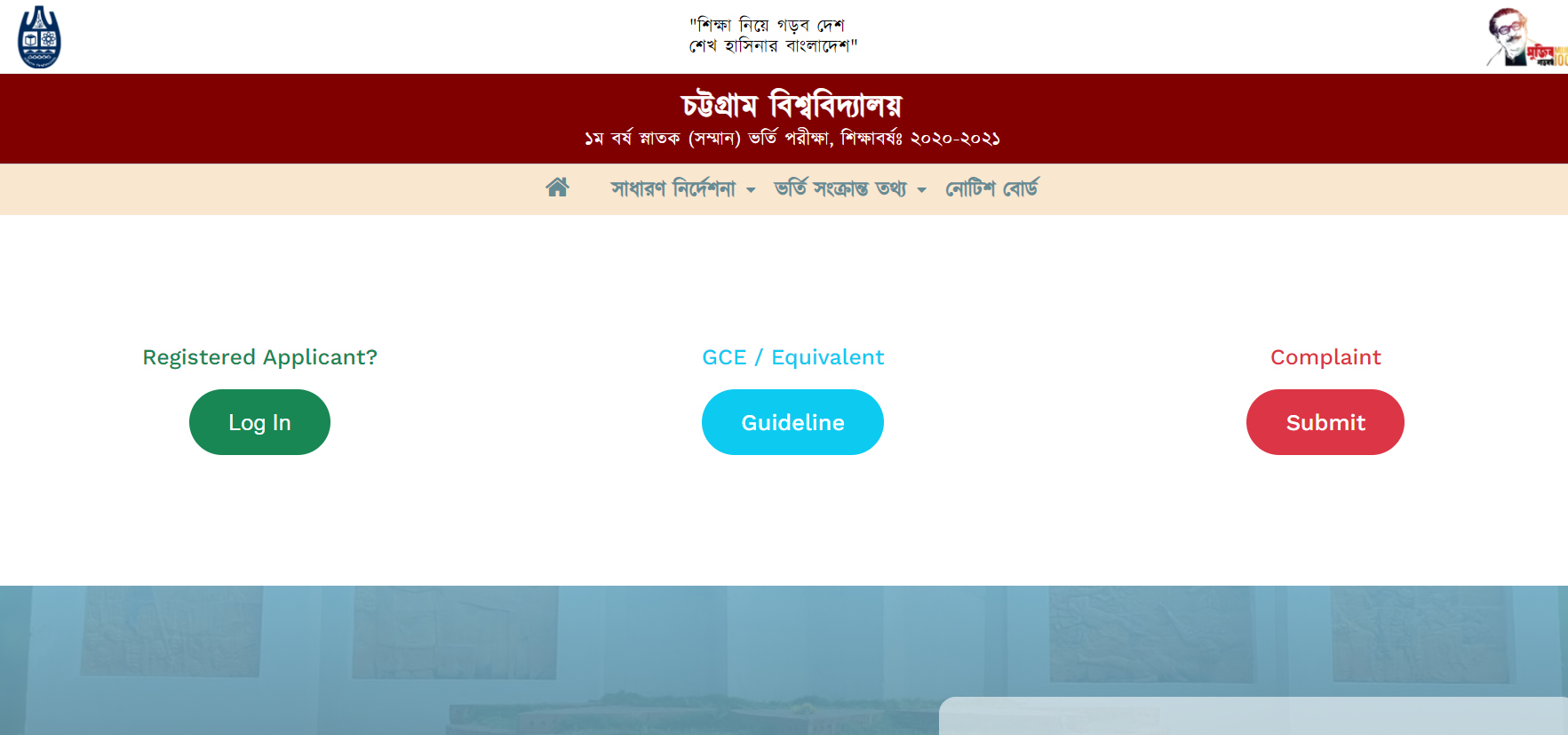The image size is (1568, 735).
Task: Click the home icon in navigation bar
Action: 557,188
